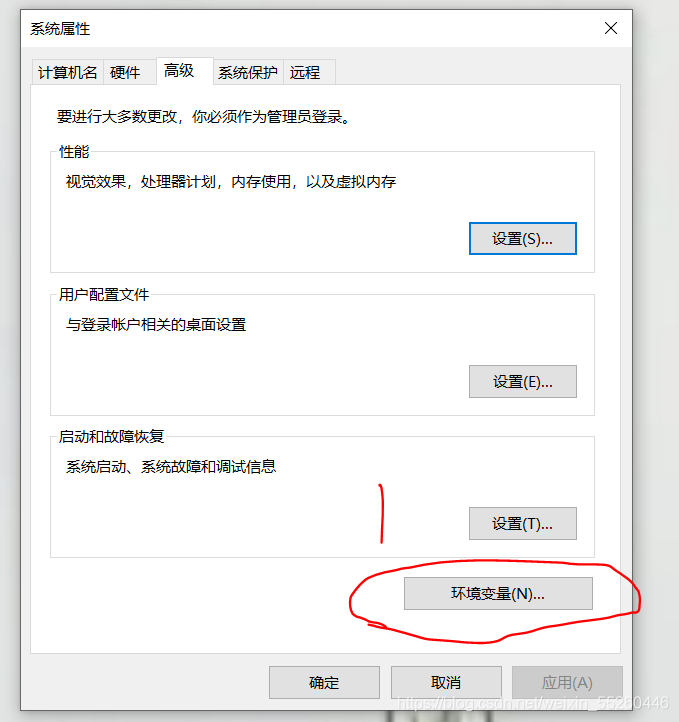Click the text 与登录帐户相关的桌面设置
Viewport: 679px width, 722px height.
(x=156, y=325)
